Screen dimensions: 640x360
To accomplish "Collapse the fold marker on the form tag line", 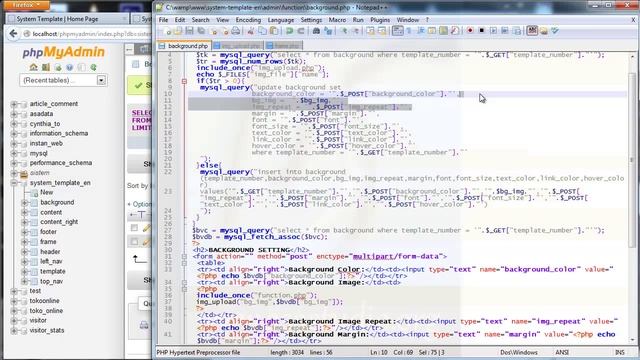I will tap(184, 256).
